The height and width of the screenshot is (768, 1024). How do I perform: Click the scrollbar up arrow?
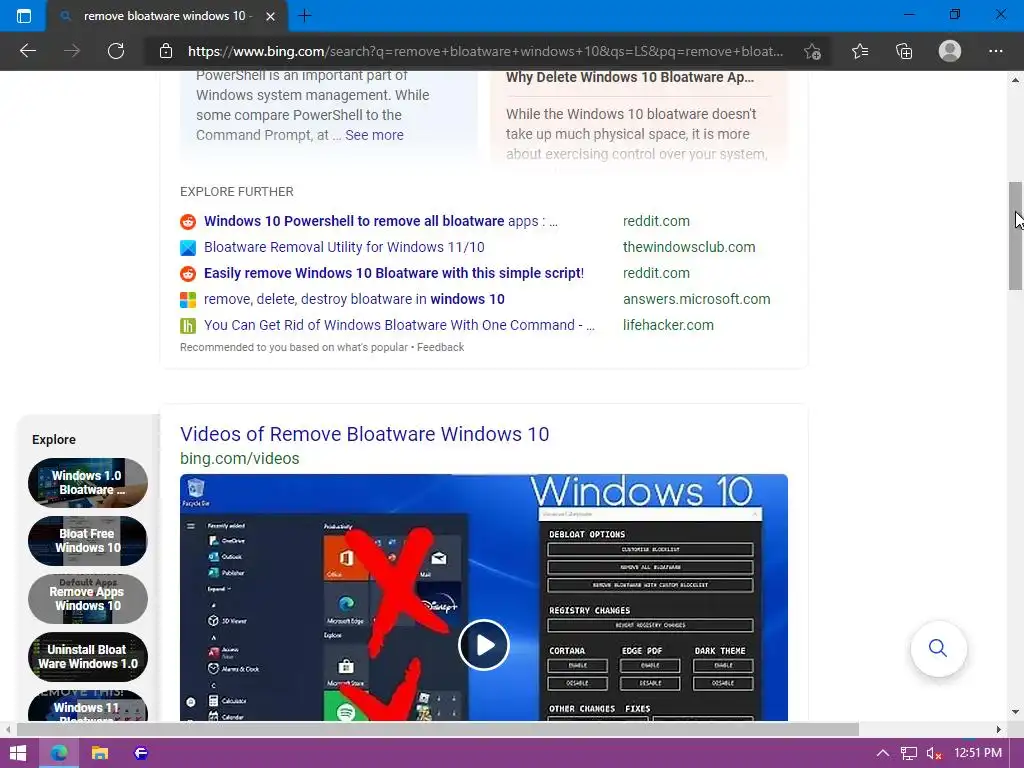pyautogui.click(x=1015, y=80)
